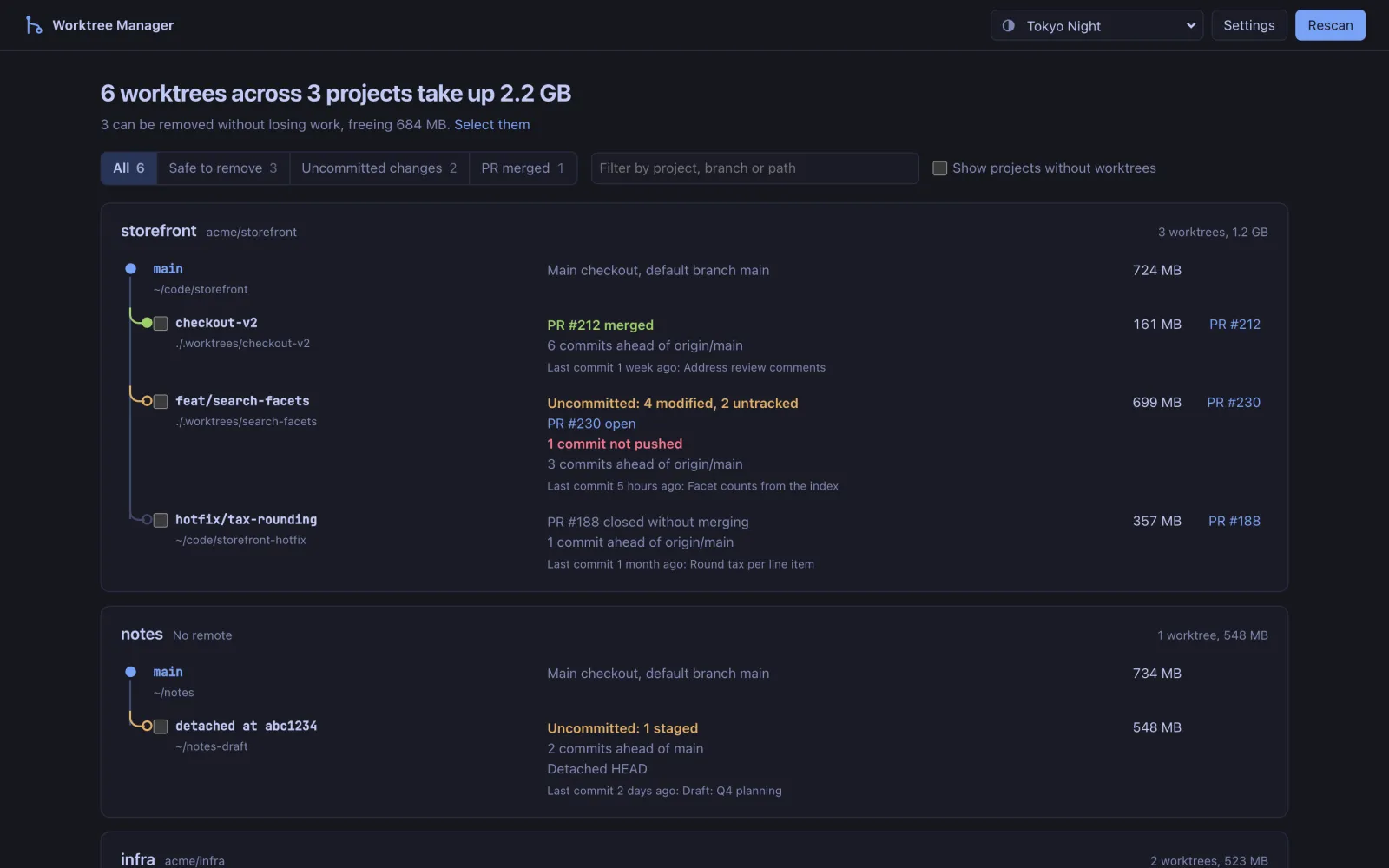The width and height of the screenshot is (1389, 868).
Task: Click the 'PR #212 merged' status text
Action: pos(600,325)
